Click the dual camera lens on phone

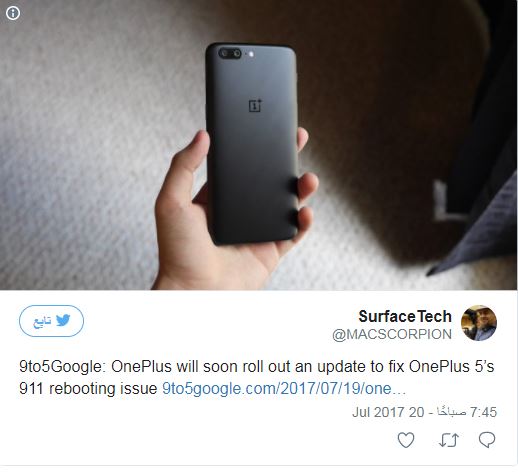coord(230,53)
